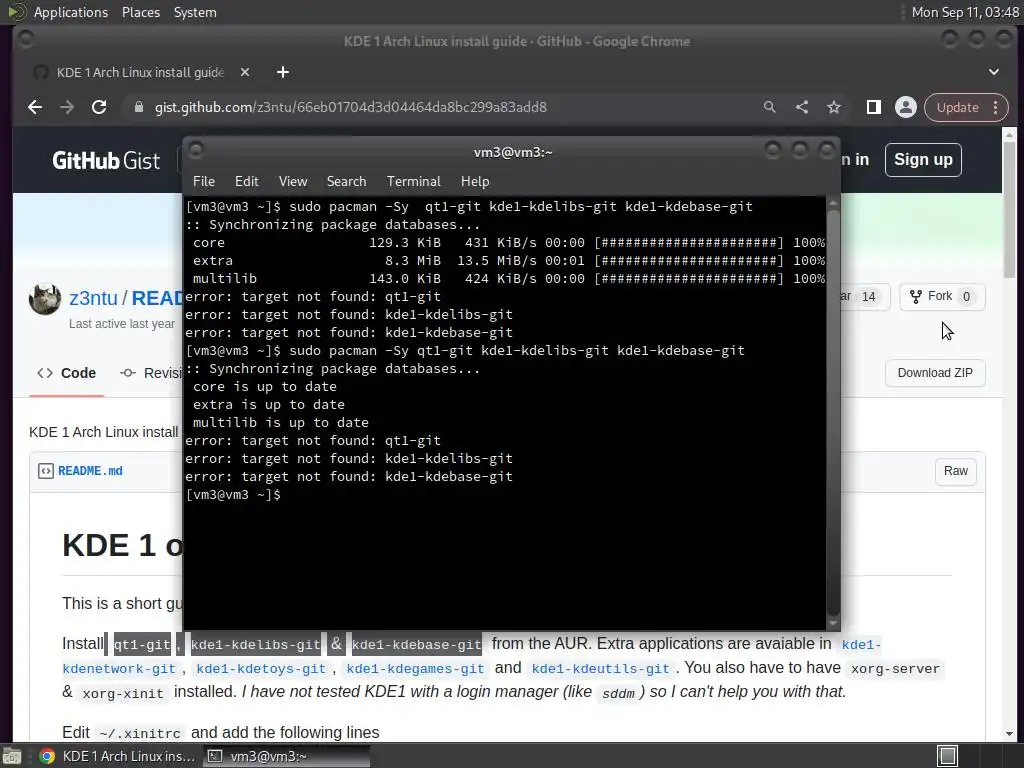Open the terminal Search menu
This screenshot has height=768, width=1024.
pyautogui.click(x=346, y=182)
